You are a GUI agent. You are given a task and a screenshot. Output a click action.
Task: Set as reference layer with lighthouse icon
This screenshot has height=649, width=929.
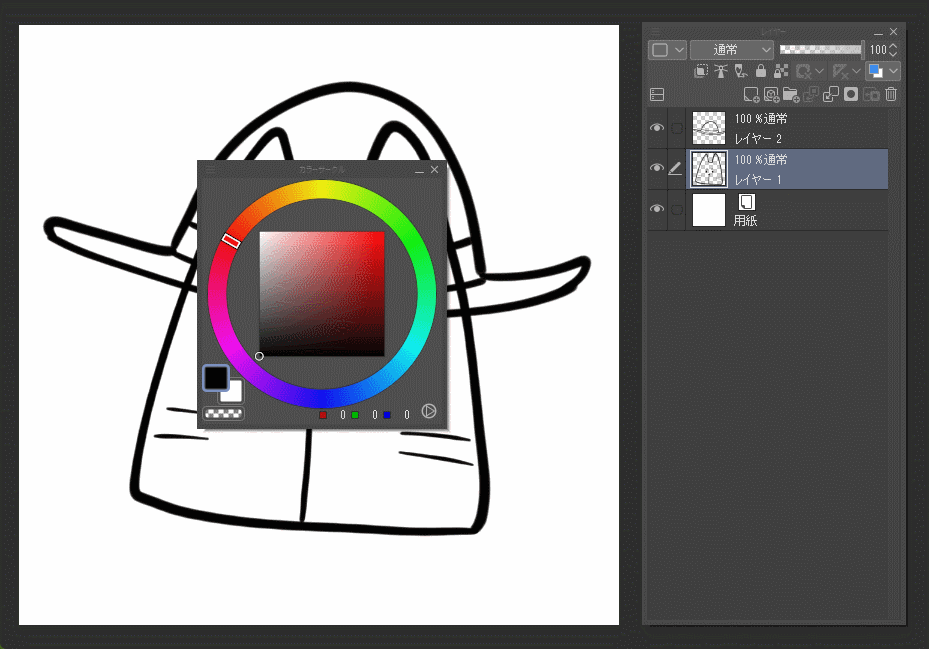pos(720,71)
